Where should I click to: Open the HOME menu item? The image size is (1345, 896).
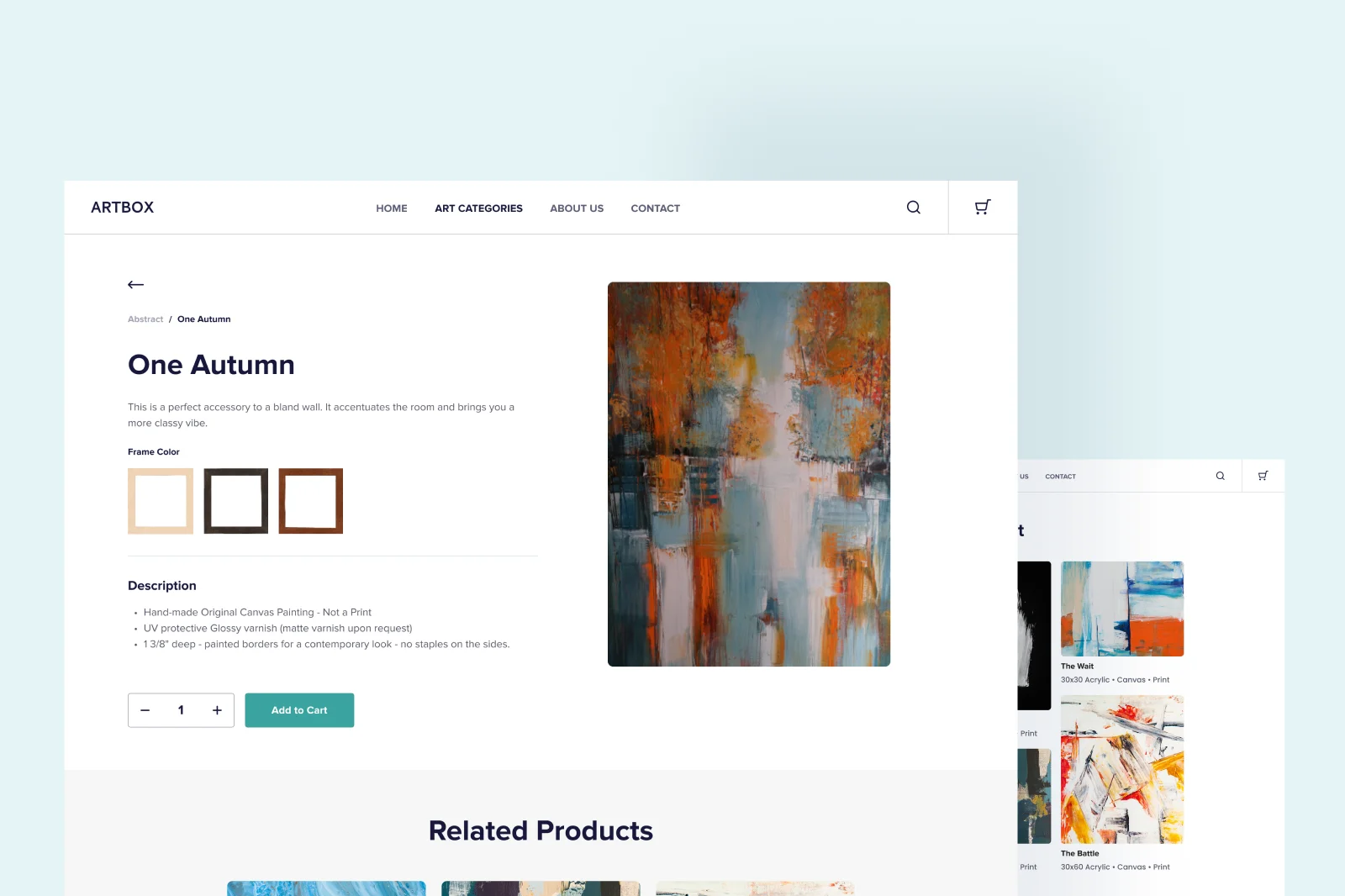pos(392,208)
